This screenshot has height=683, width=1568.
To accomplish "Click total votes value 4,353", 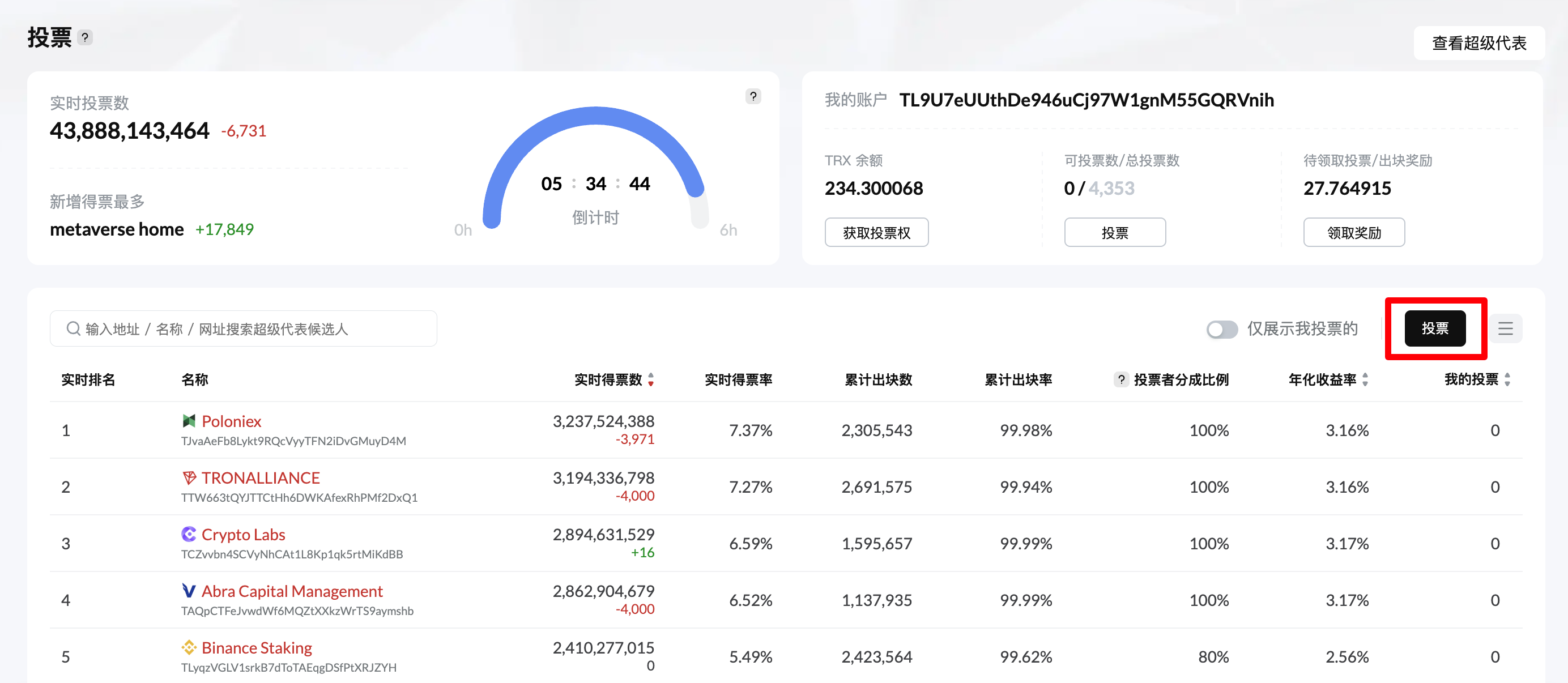I will [1111, 188].
